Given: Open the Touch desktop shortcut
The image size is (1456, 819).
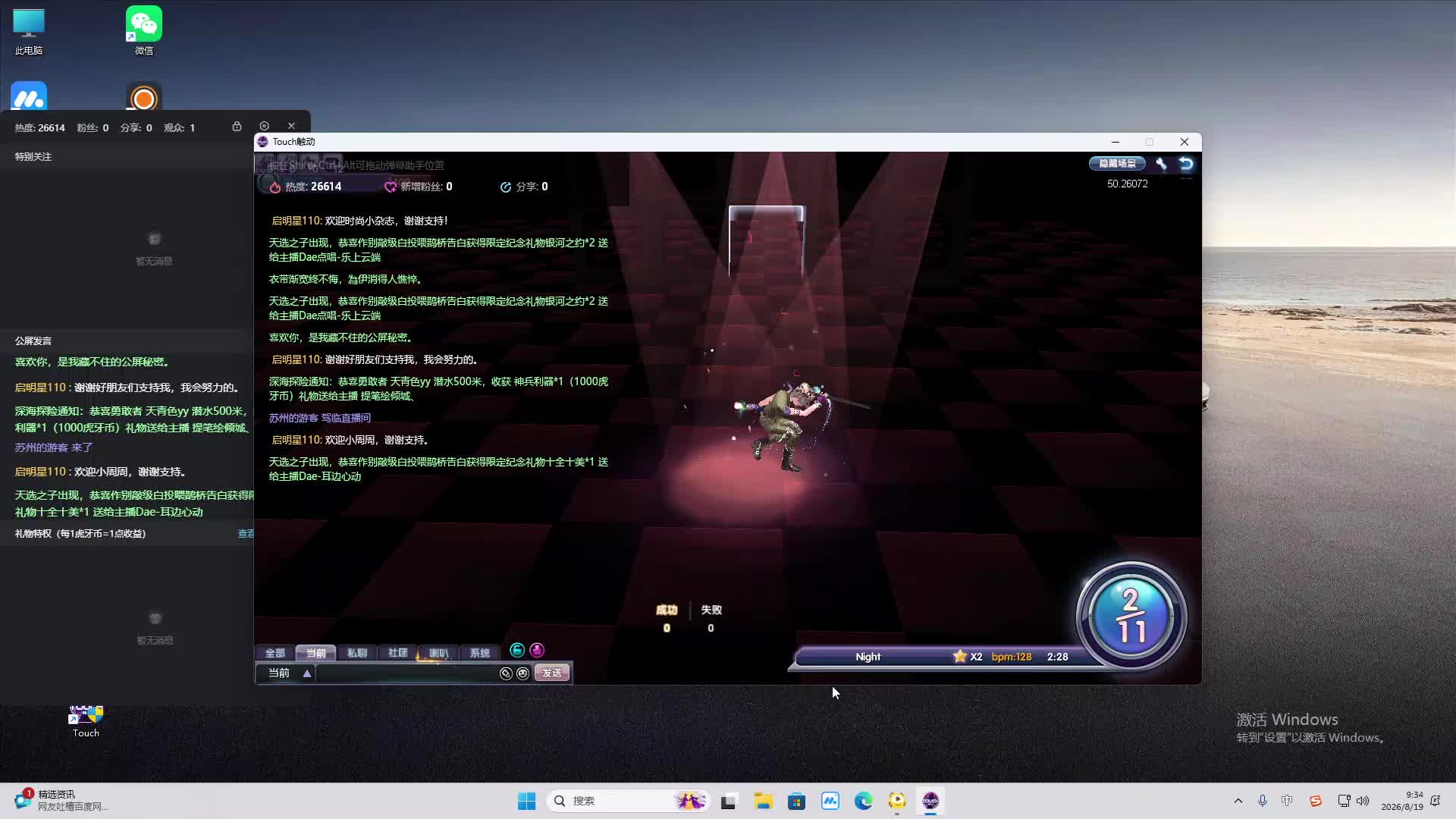Looking at the screenshot, I should [x=86, y=722].
